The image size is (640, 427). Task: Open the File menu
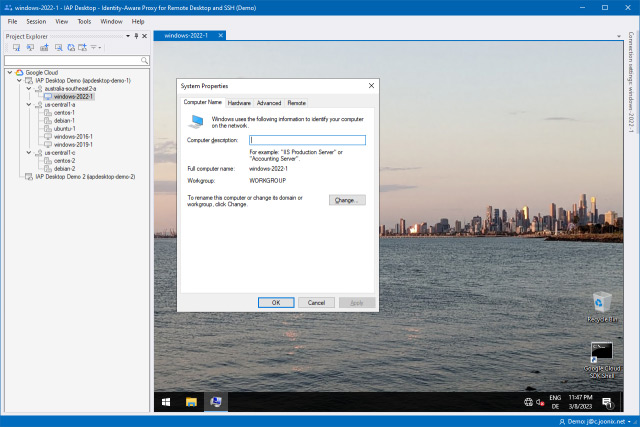click(13, 21)
